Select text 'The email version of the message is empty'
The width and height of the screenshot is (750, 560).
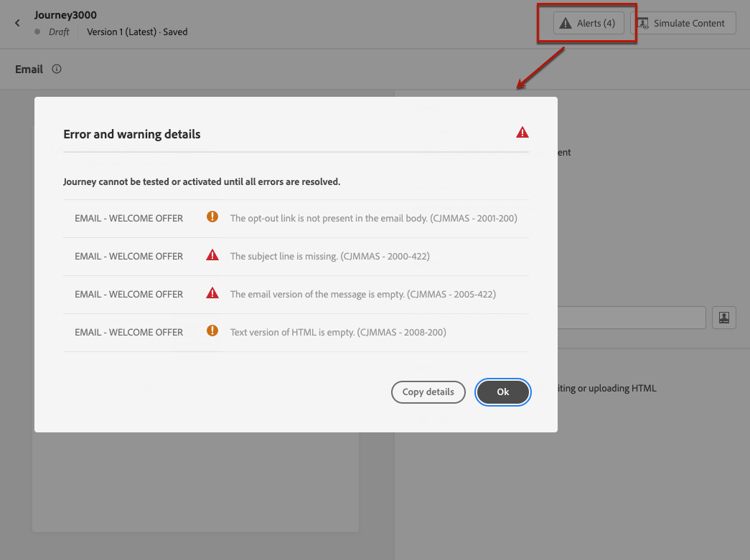coord(317,294)
